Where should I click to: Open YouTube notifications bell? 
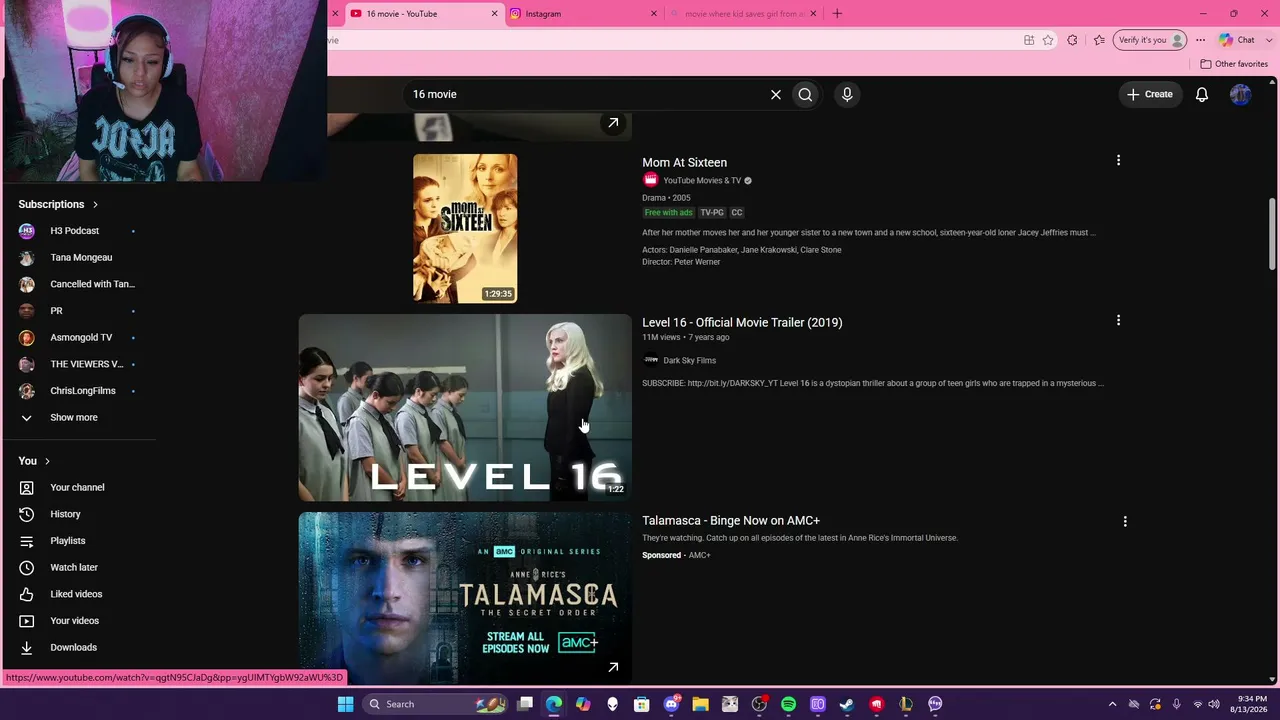[x=1202, y=94]
